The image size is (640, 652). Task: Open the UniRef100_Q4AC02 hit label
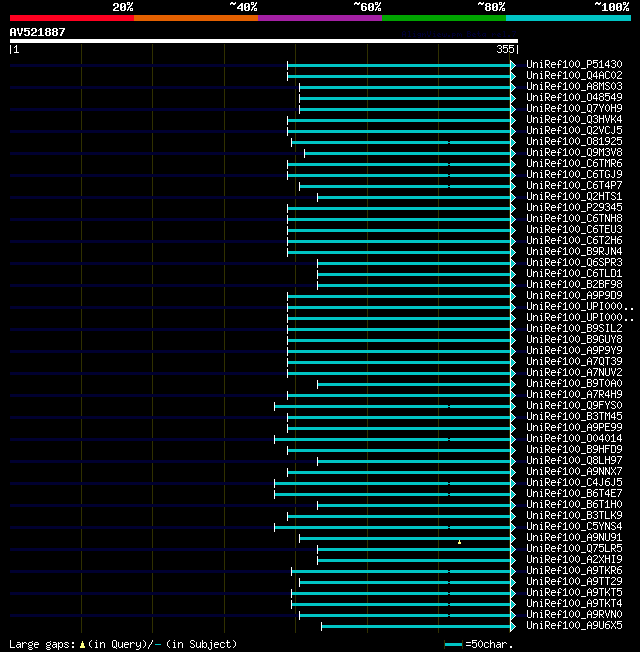coord(574,75)
